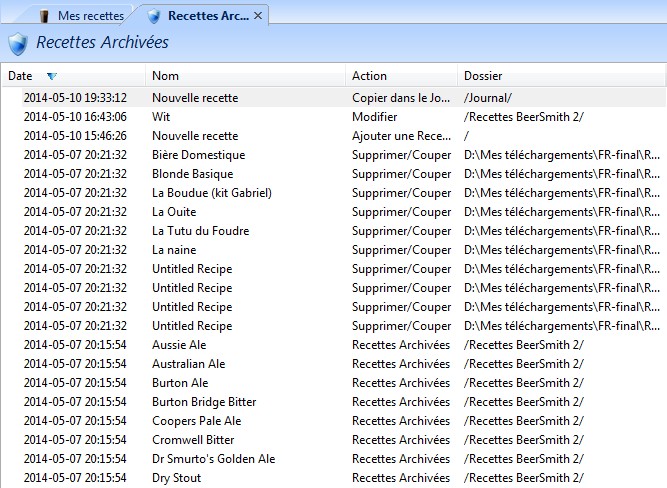Click the Date column header text
The image size is (667, 488).
(x=20, y=76)
